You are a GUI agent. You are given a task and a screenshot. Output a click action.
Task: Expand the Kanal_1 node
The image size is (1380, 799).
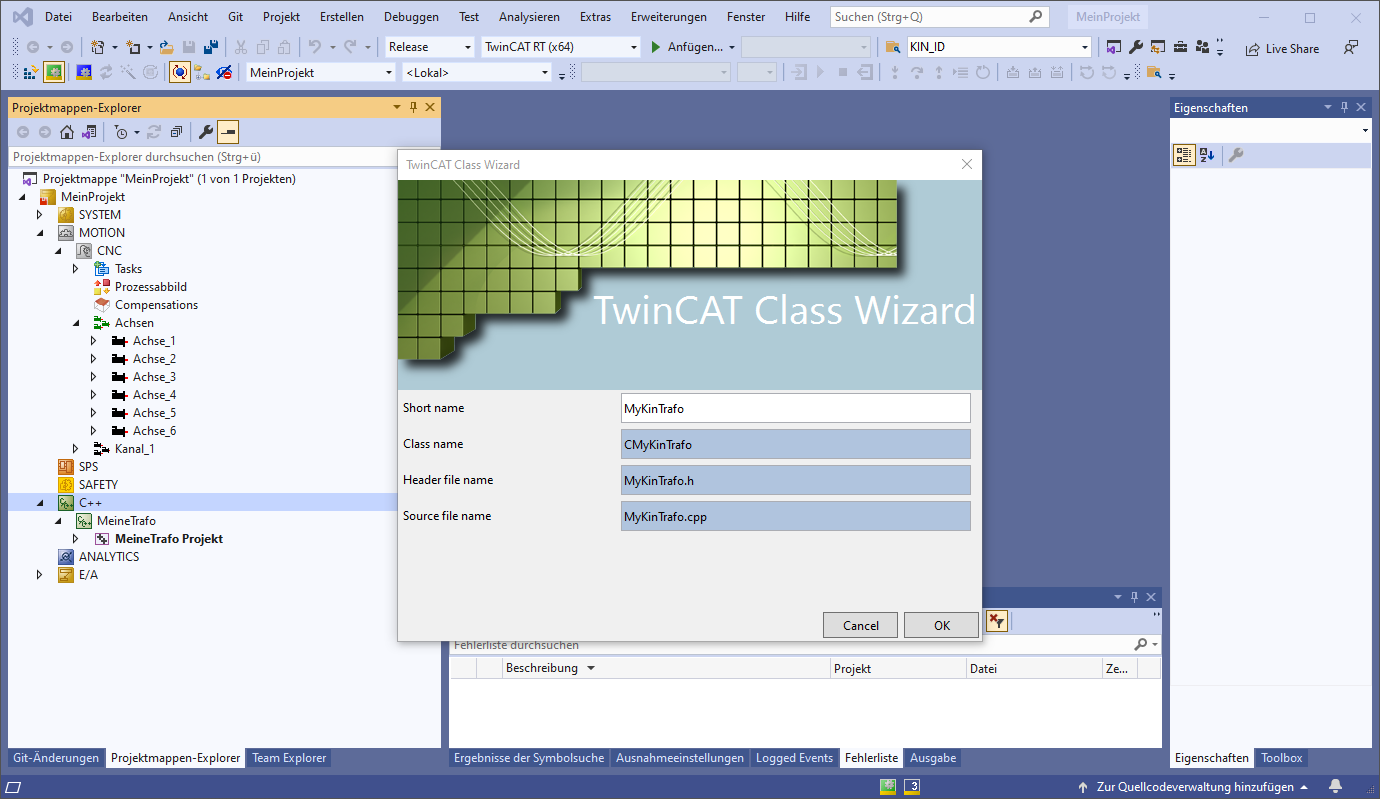(76, 449)
